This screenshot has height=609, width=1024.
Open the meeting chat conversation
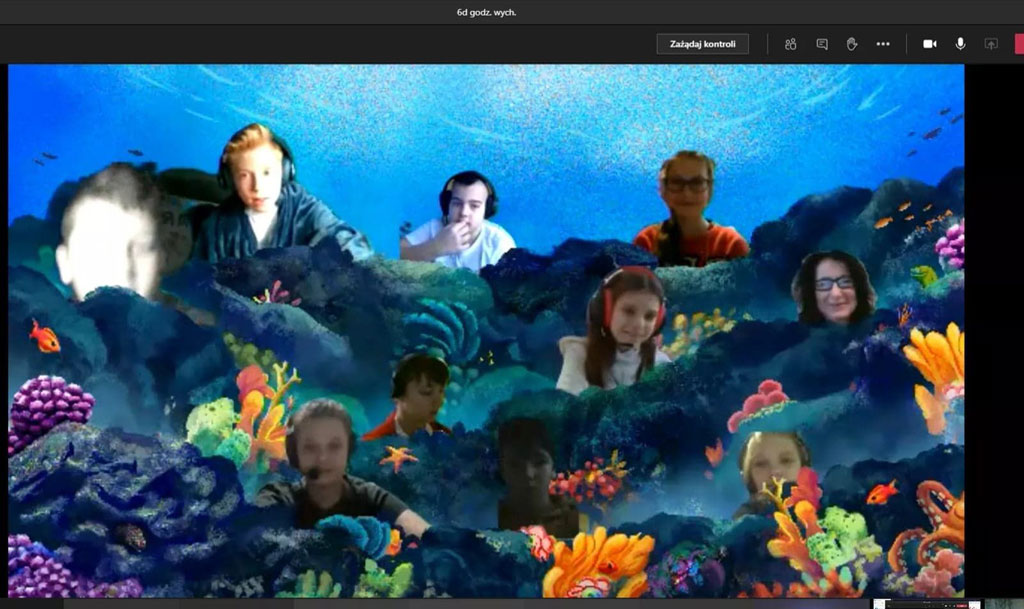click(x=822, y=44)
